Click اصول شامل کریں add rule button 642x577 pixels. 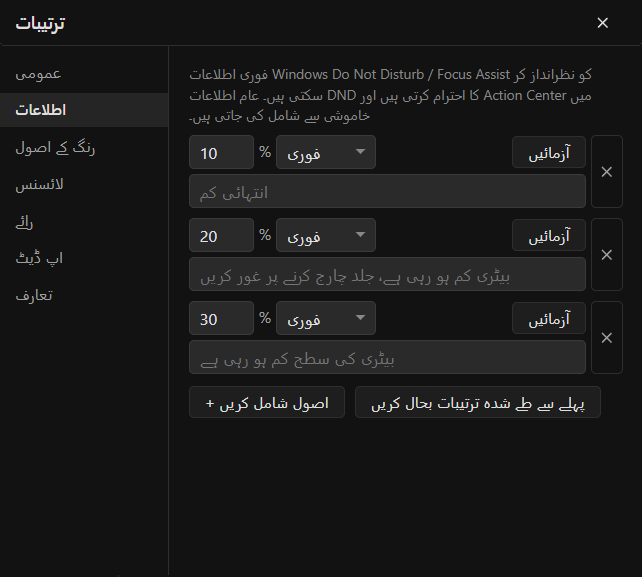[267, 402]
